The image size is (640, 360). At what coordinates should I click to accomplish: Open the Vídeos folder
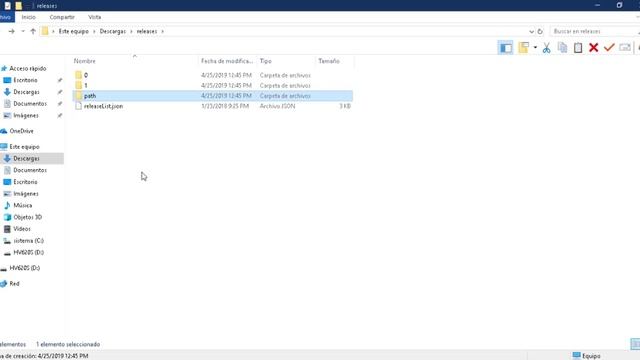pyautogui.click(x=22, y=229)
